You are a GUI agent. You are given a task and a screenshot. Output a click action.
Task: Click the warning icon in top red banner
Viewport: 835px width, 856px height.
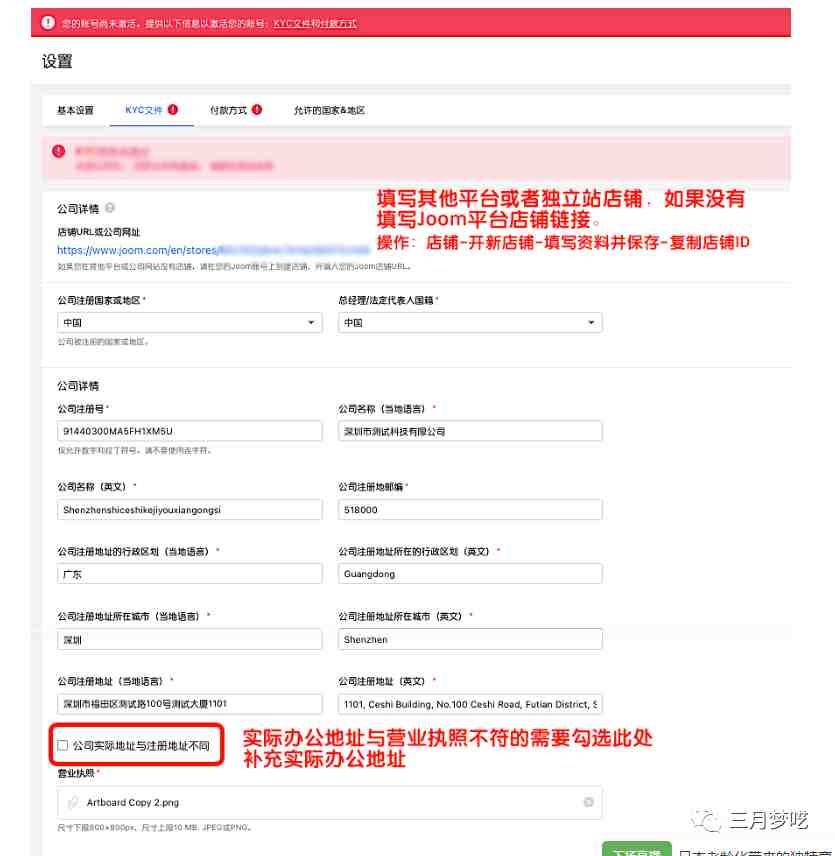tap(48, 22)
